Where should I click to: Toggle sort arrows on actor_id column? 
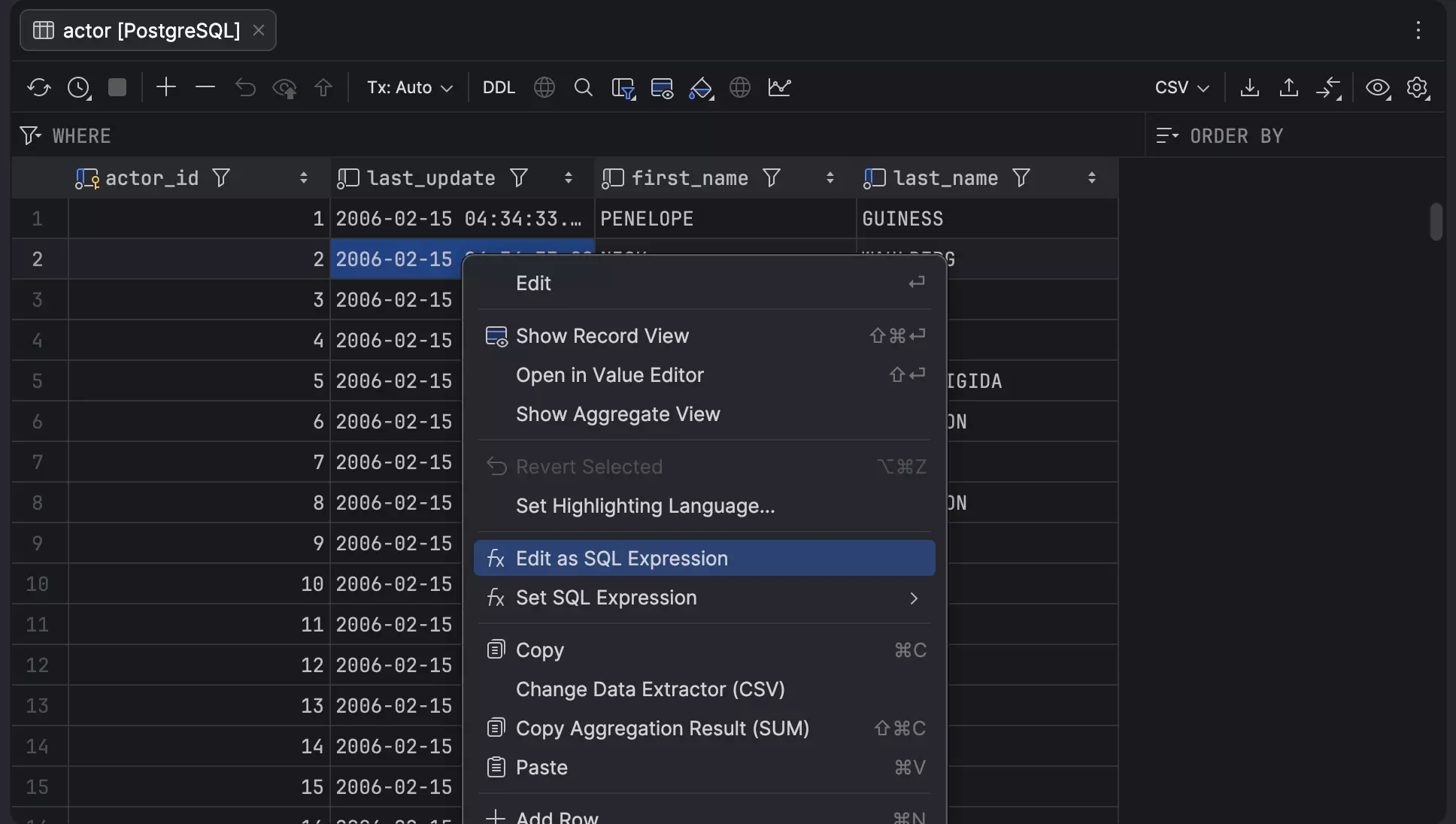[x=304, y=177]
